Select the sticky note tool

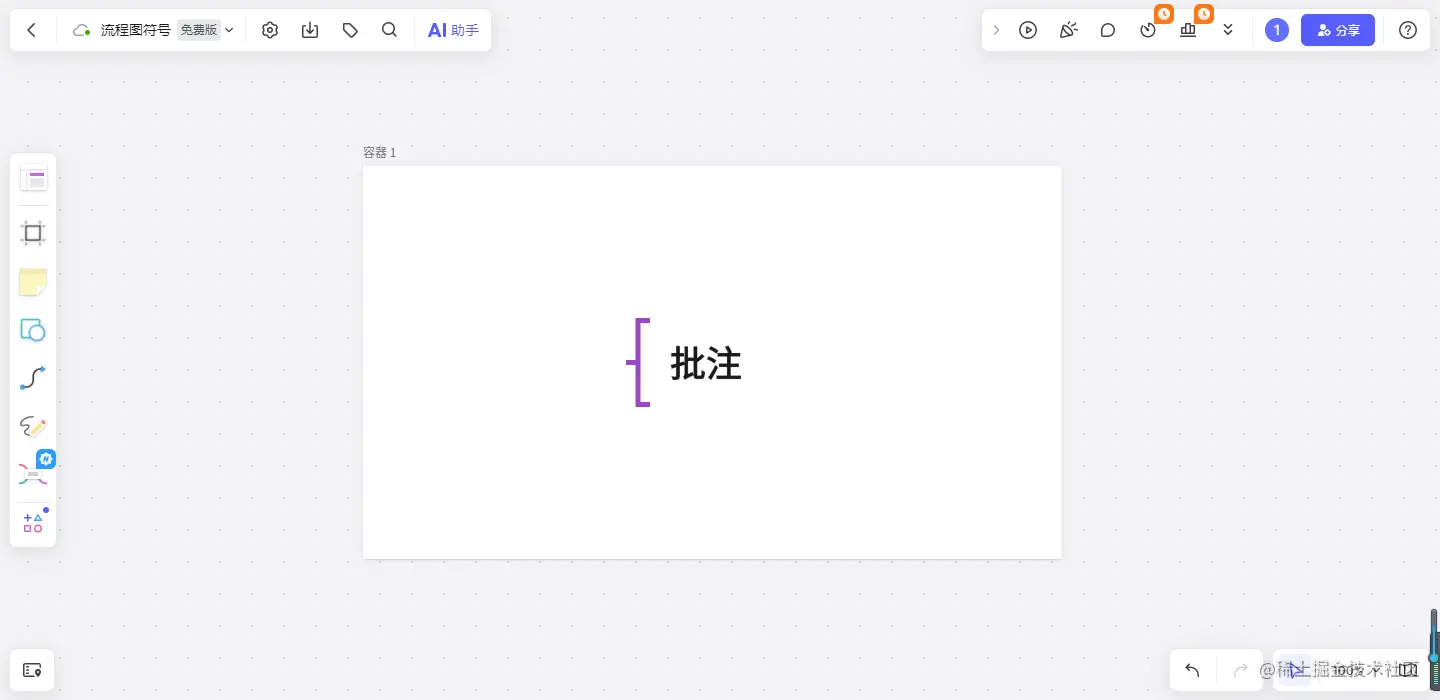(33, 282)
